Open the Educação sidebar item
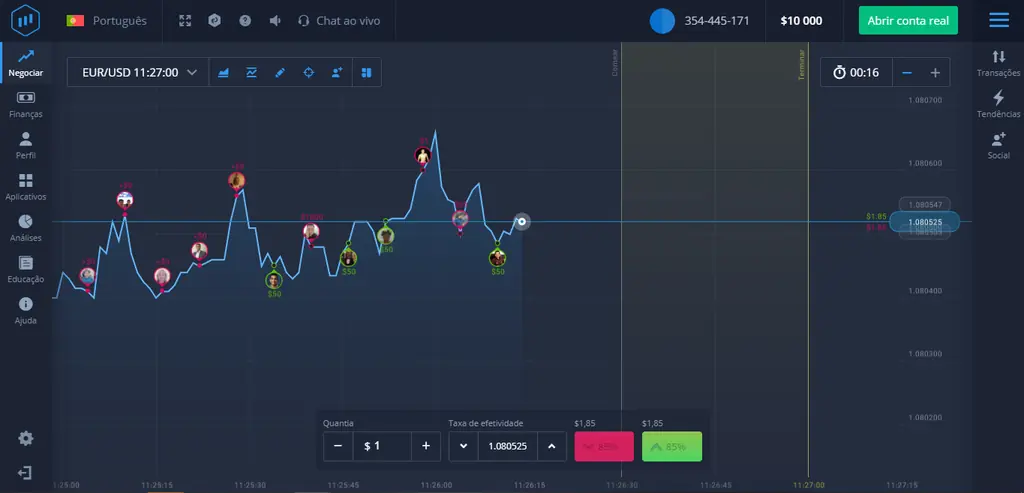The height and width of the screenshot is (493, 1024). tap(25, 269)
